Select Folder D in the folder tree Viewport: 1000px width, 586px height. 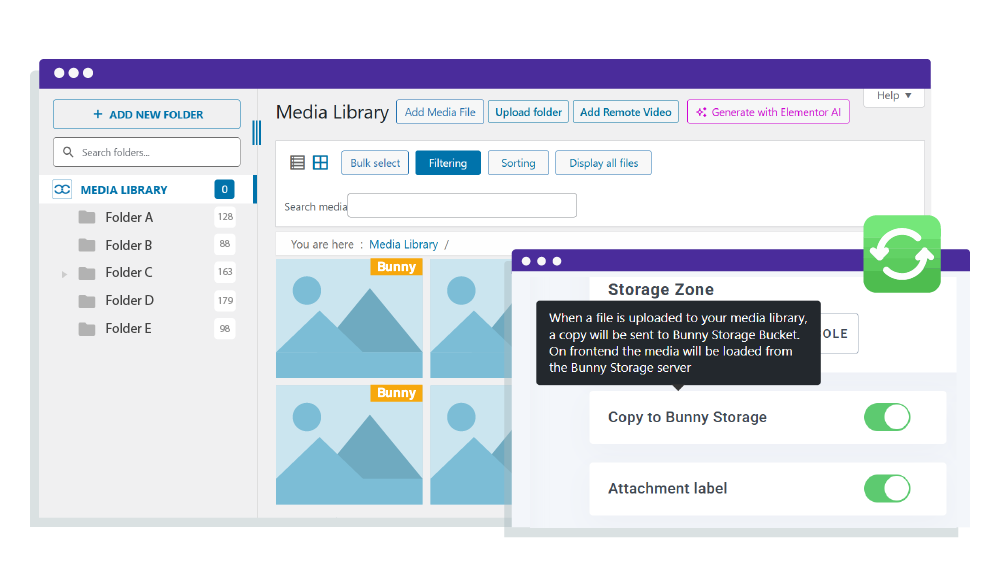tap(129, 300)
